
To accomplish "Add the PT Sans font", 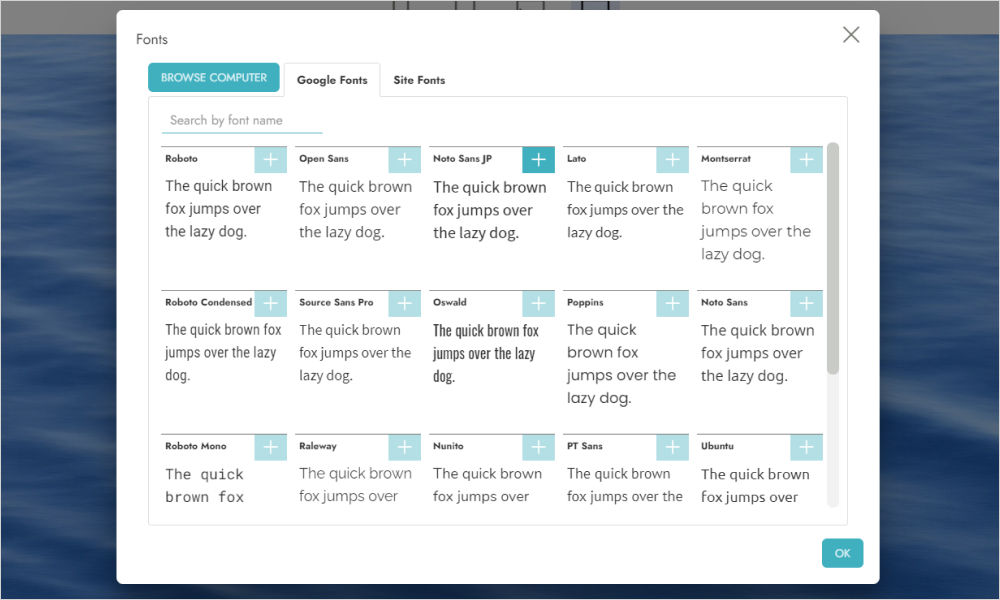I will pos(672,447).
